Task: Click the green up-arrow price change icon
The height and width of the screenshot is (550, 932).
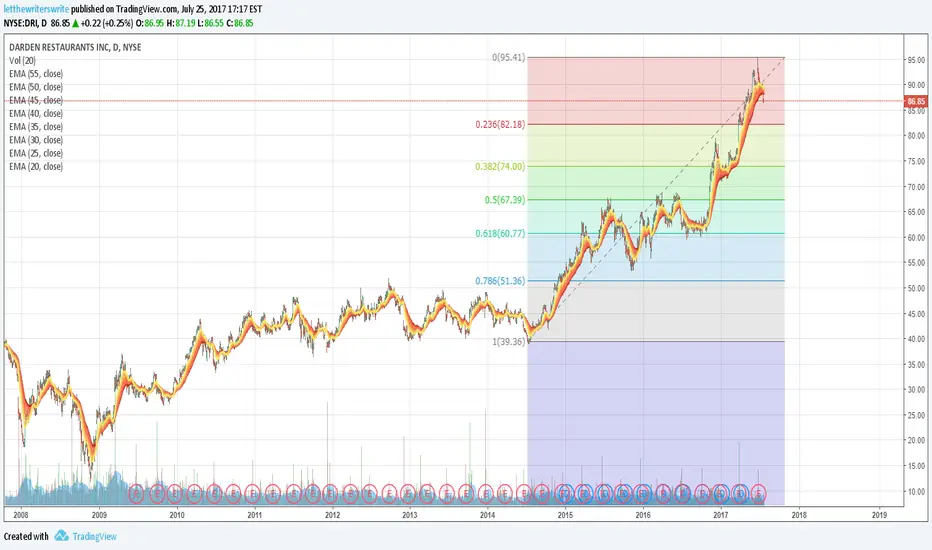Action: pyautogui.click(x=75, y=23)
